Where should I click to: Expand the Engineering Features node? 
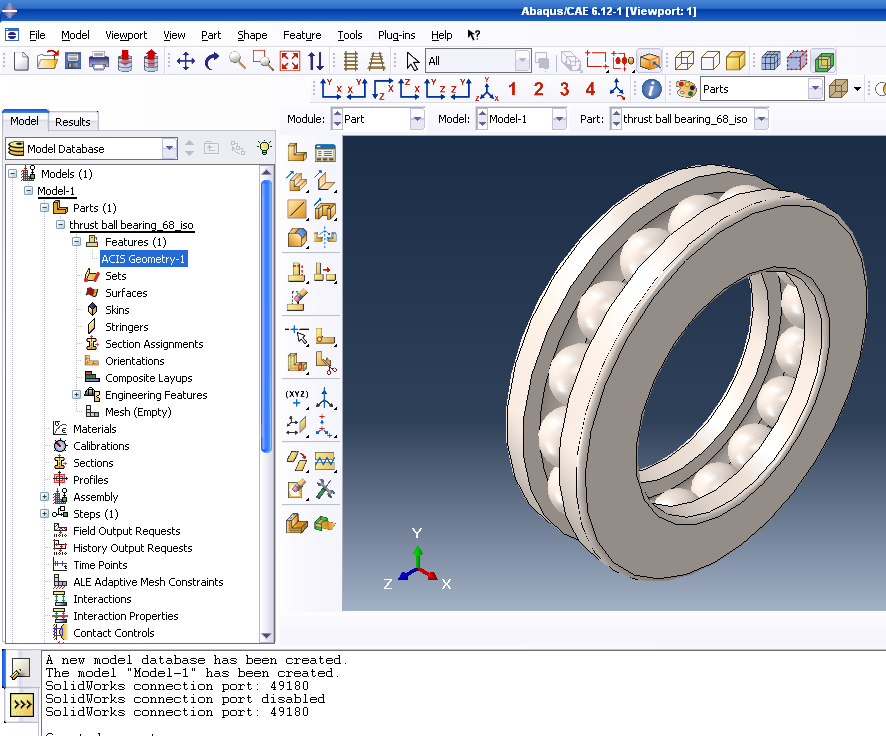[76, 395]
